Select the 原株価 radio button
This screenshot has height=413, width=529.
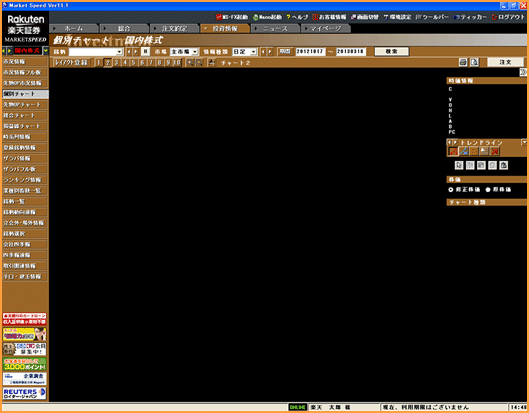pos(488,190)
